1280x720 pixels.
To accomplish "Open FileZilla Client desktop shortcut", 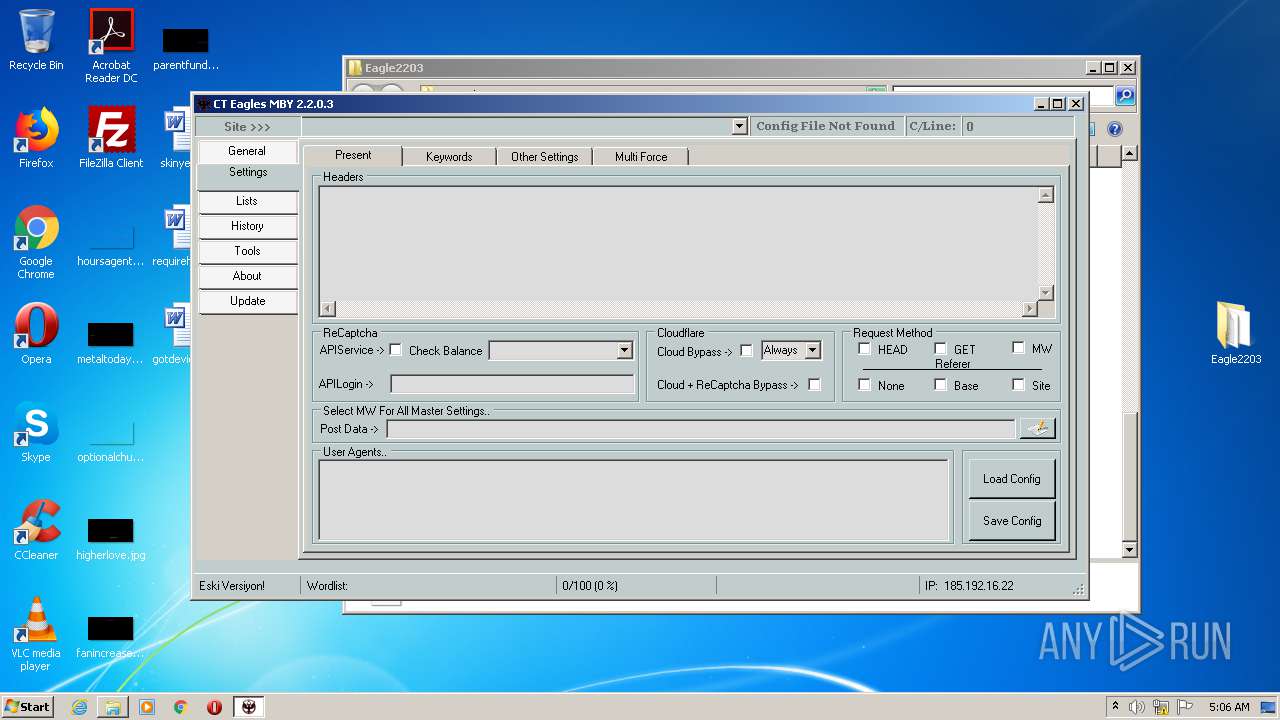I will coord(111,138).
